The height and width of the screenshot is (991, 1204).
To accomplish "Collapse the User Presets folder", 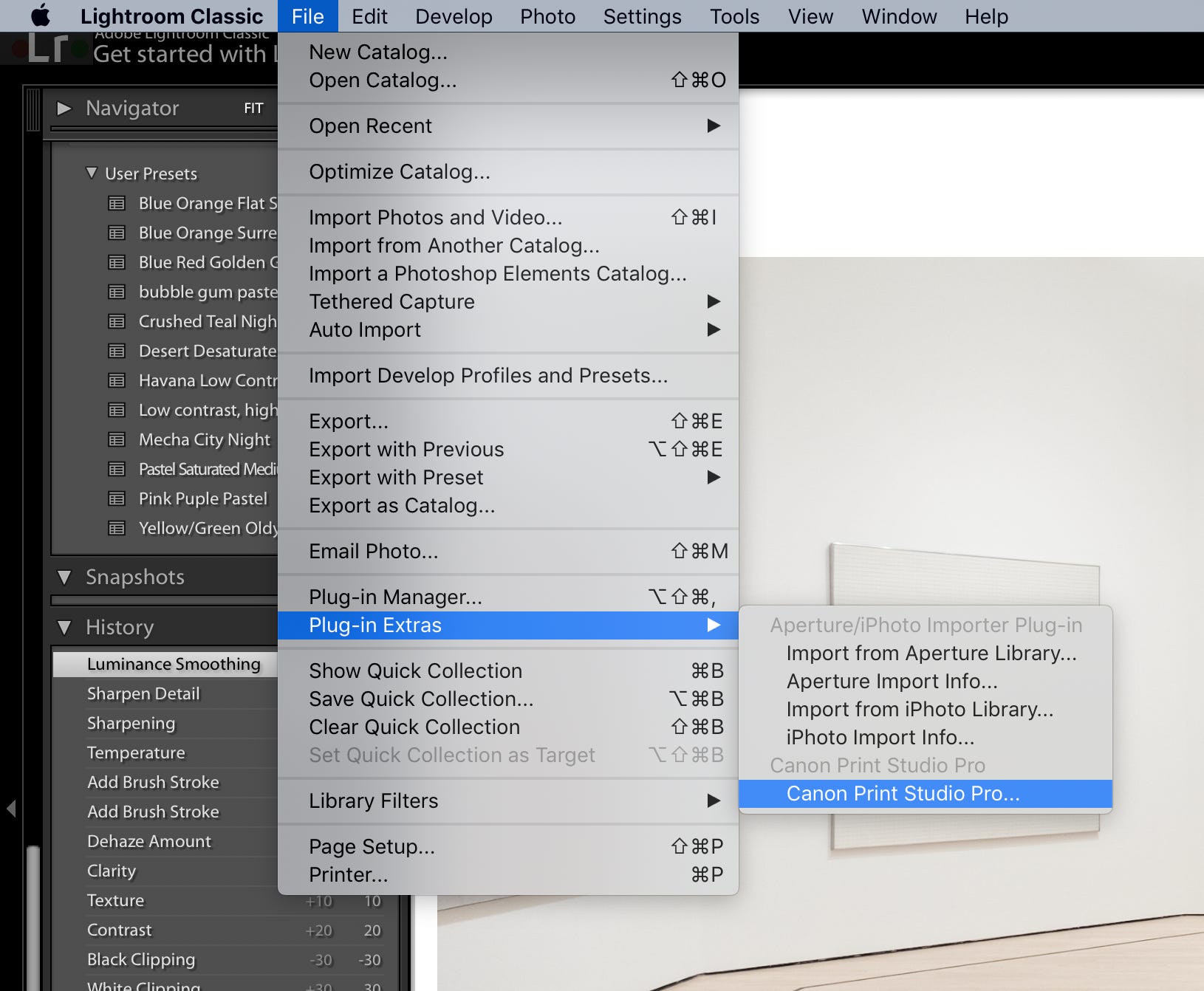I will (92, 173).
